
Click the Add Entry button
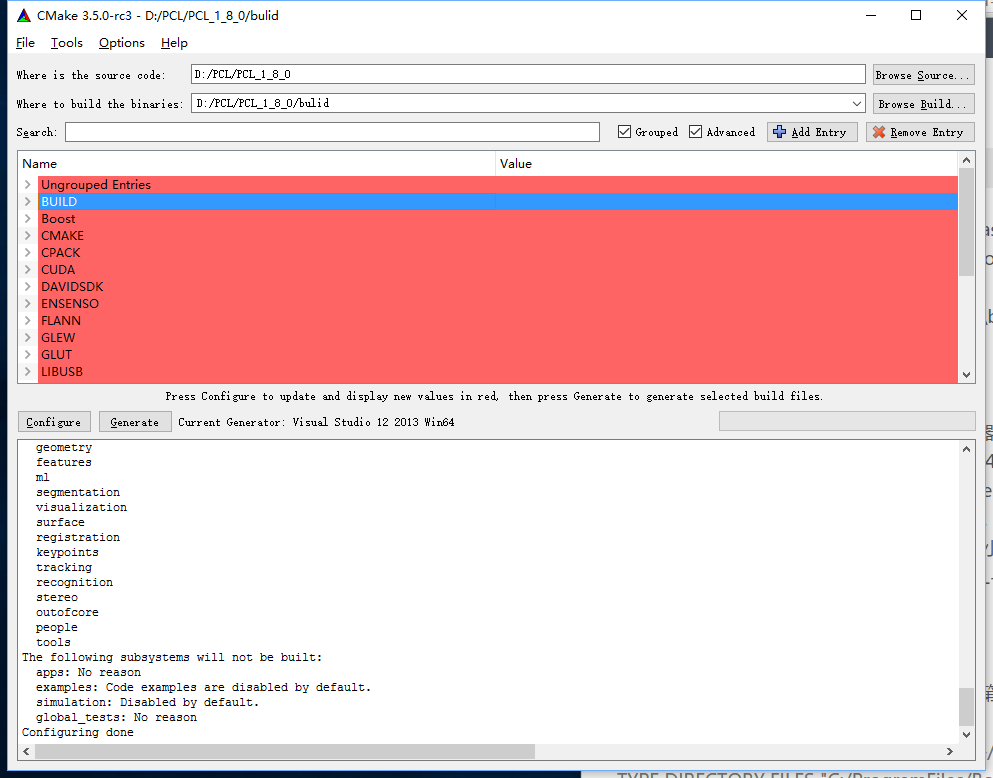pos(812,132)
